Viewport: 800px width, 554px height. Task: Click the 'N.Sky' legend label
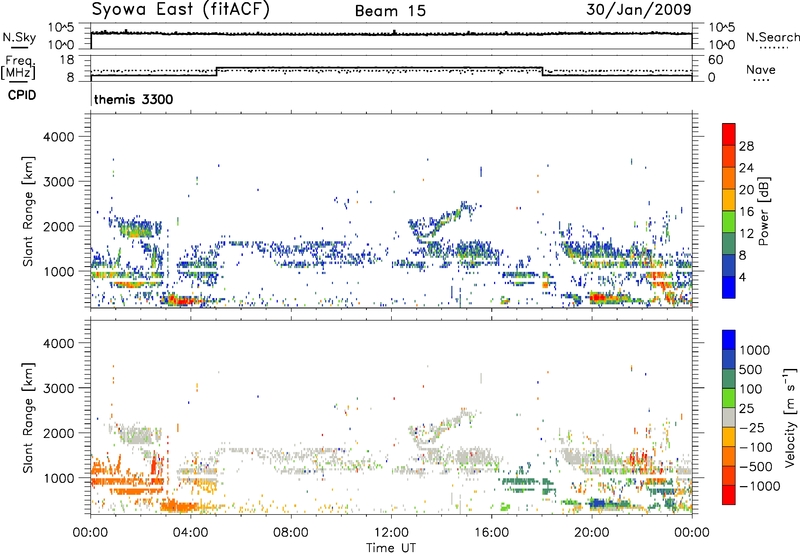pyautogui.click(x=19, y=37)
